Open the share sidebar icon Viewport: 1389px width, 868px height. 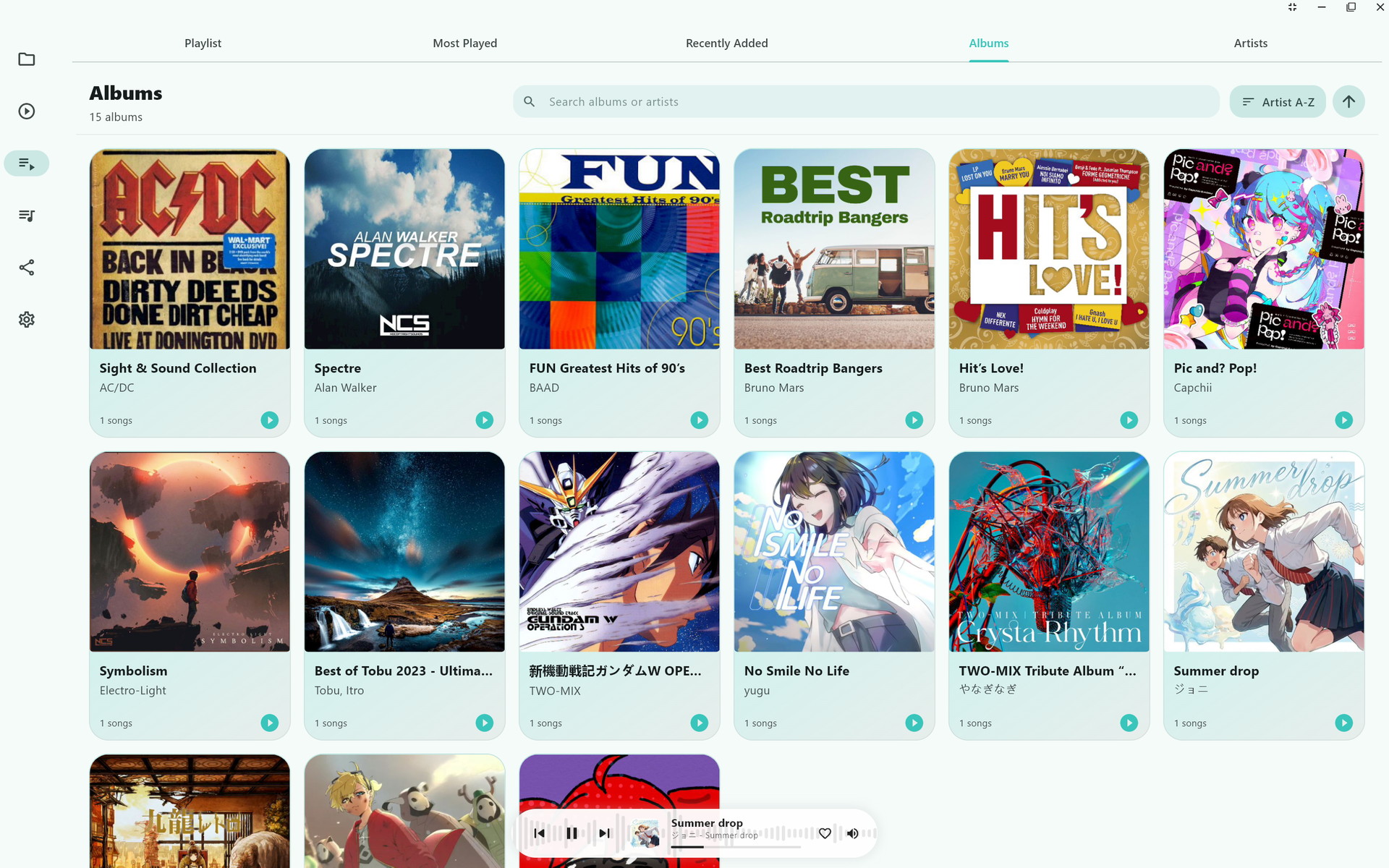click(27, 268)
